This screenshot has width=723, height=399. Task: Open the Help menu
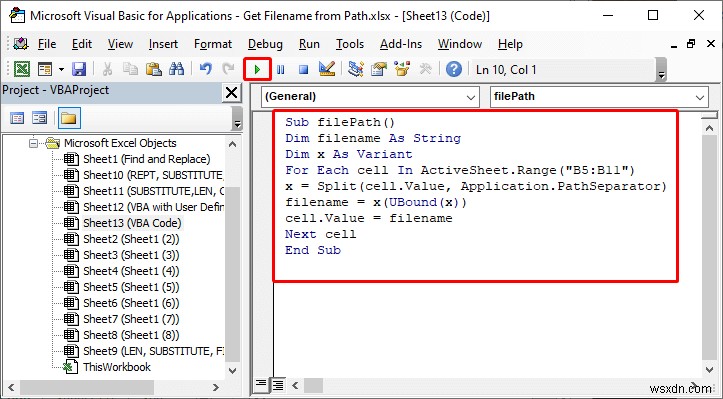[x=510, y=44]
